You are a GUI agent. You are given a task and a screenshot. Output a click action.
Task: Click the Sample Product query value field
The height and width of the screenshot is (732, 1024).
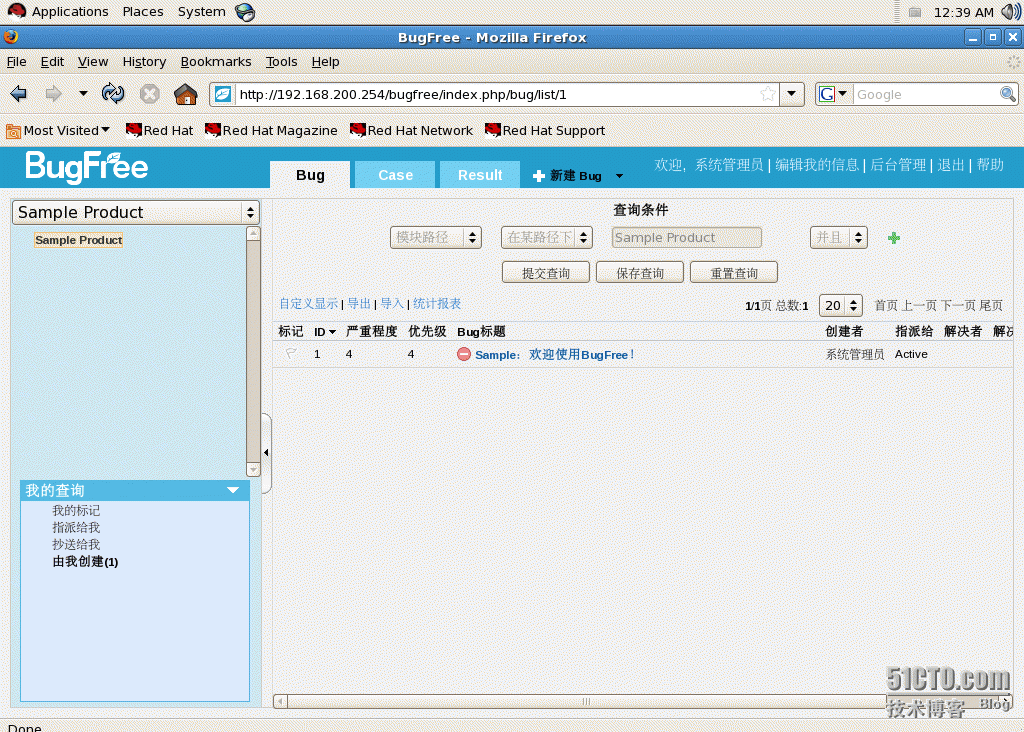point(686,238)
